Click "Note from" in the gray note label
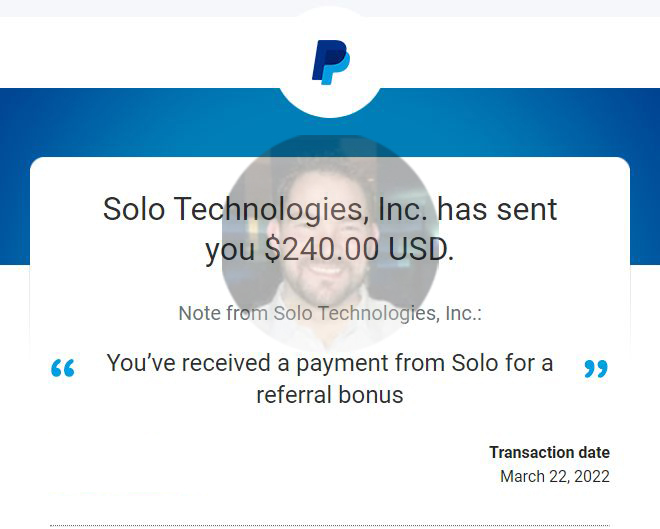The width and height of the screenshot is (660, 529). click(223, 313)
